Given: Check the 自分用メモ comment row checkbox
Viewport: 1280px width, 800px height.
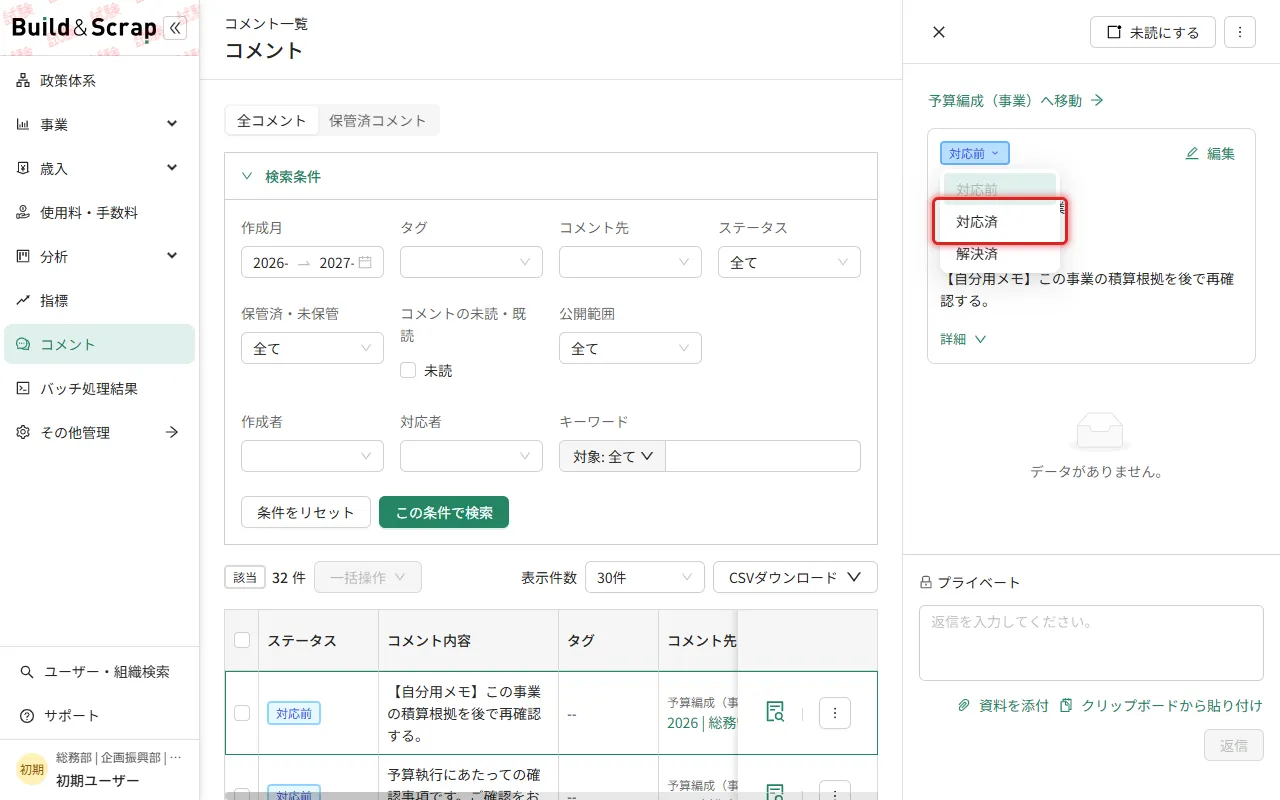Looking at the screenshot, I should coord(242,713).
